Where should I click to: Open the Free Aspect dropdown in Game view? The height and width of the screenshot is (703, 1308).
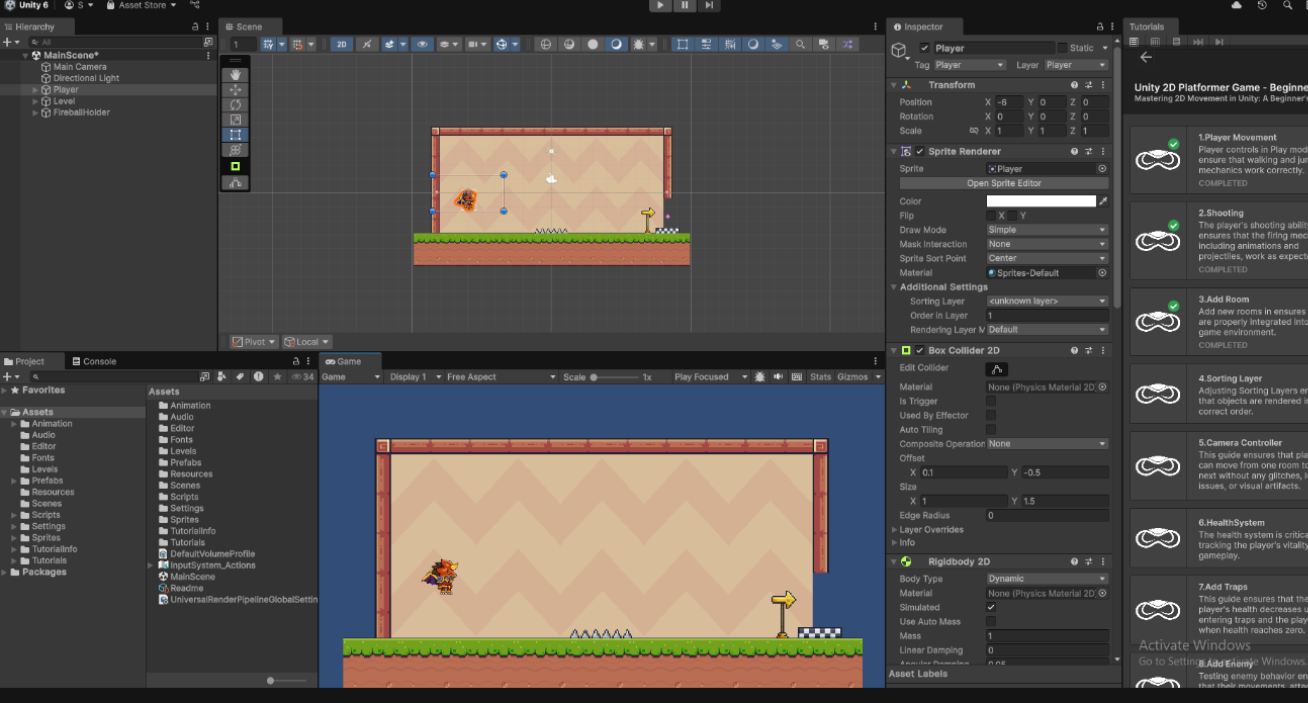click(x=500, y=377)
